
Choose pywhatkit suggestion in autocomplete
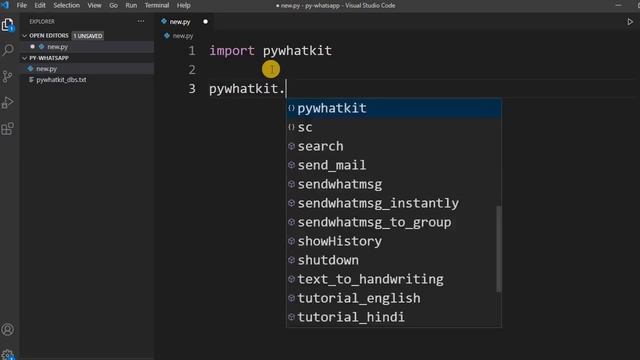point(394,108)
